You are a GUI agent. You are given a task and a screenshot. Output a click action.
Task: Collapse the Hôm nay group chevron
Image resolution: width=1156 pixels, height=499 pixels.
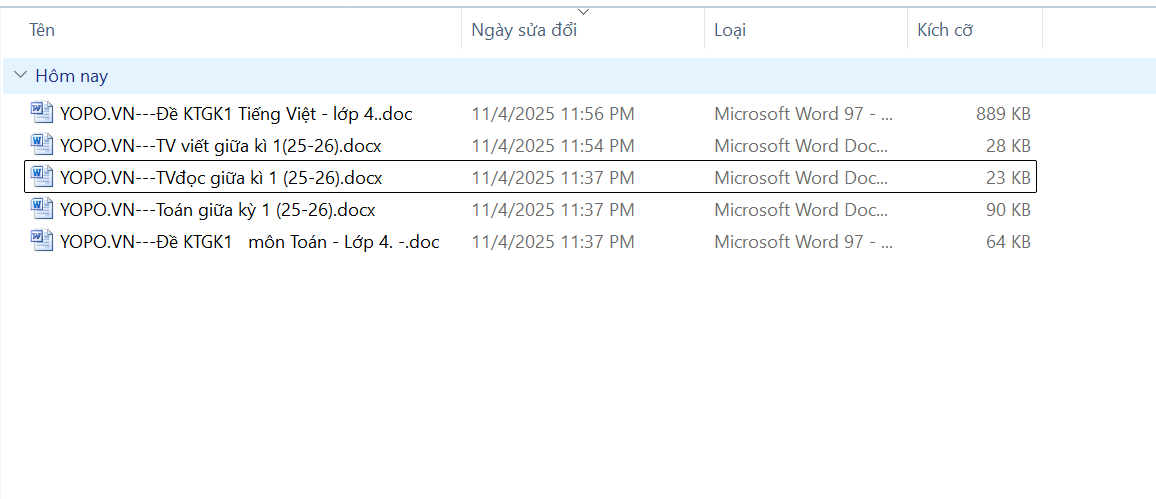[21, 76]
